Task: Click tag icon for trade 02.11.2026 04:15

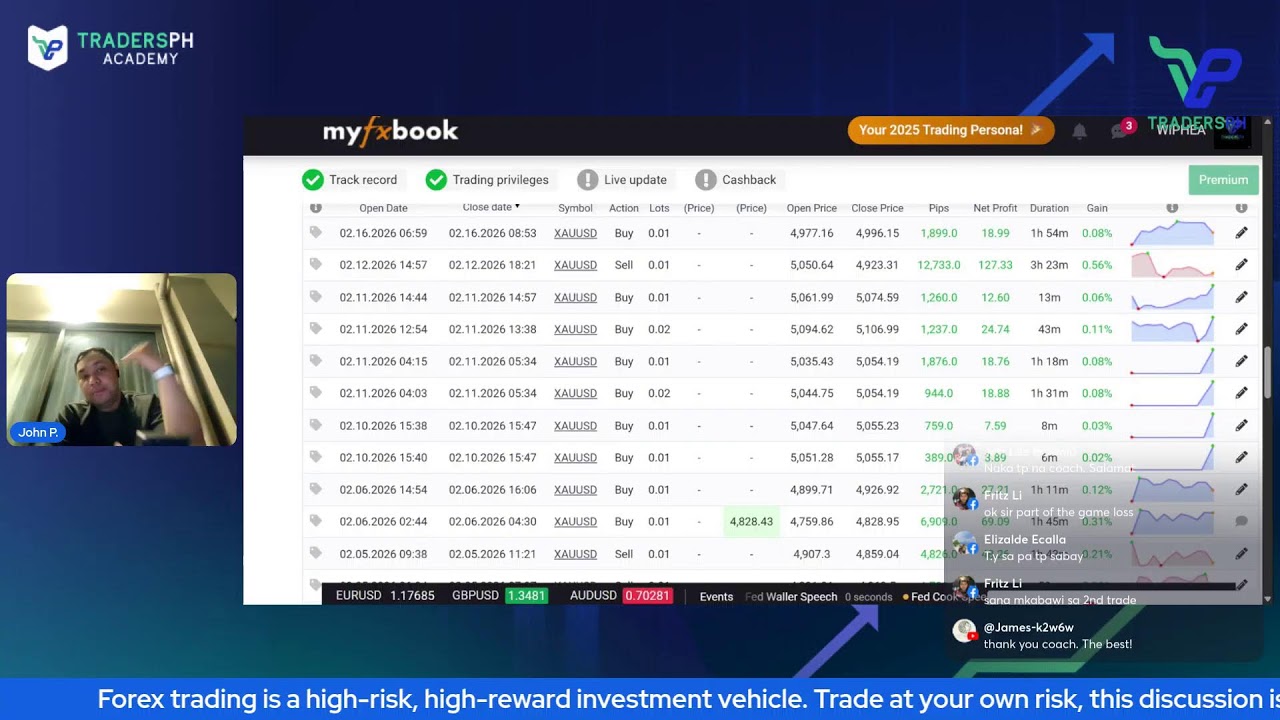Action: click(x=315, y=360)
